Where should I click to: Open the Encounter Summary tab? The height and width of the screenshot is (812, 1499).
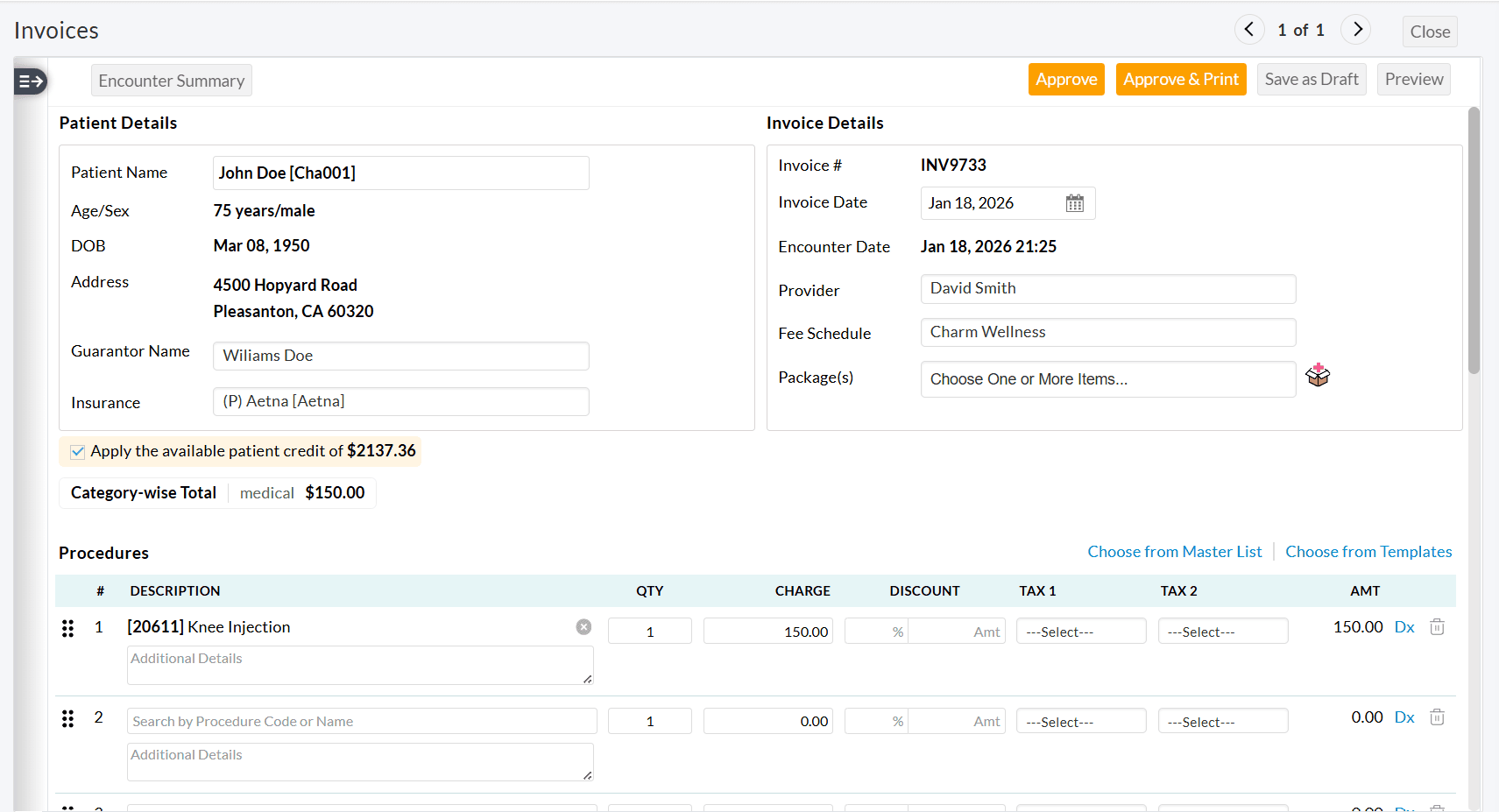pyautogui.click(x=172, y=81)
